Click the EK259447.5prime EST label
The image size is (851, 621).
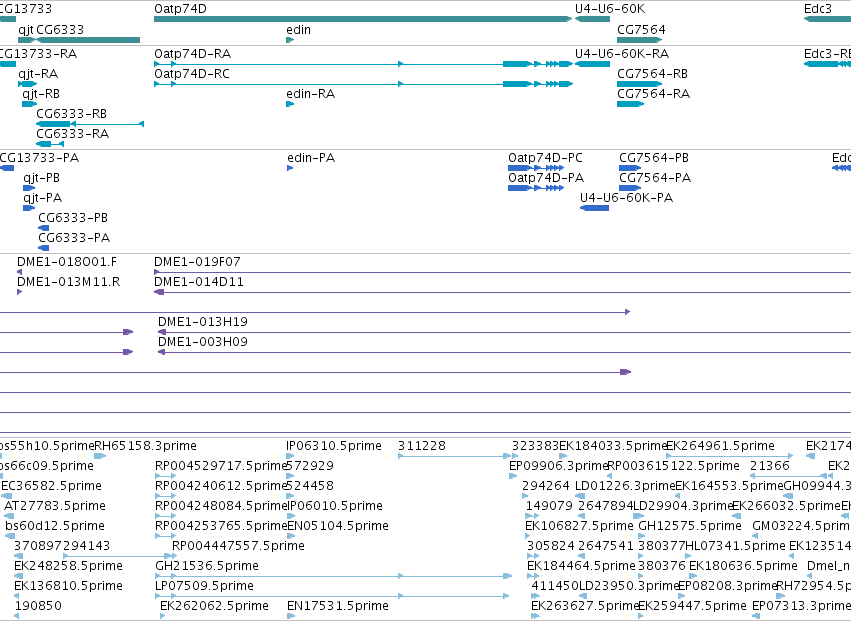(693, 606)
